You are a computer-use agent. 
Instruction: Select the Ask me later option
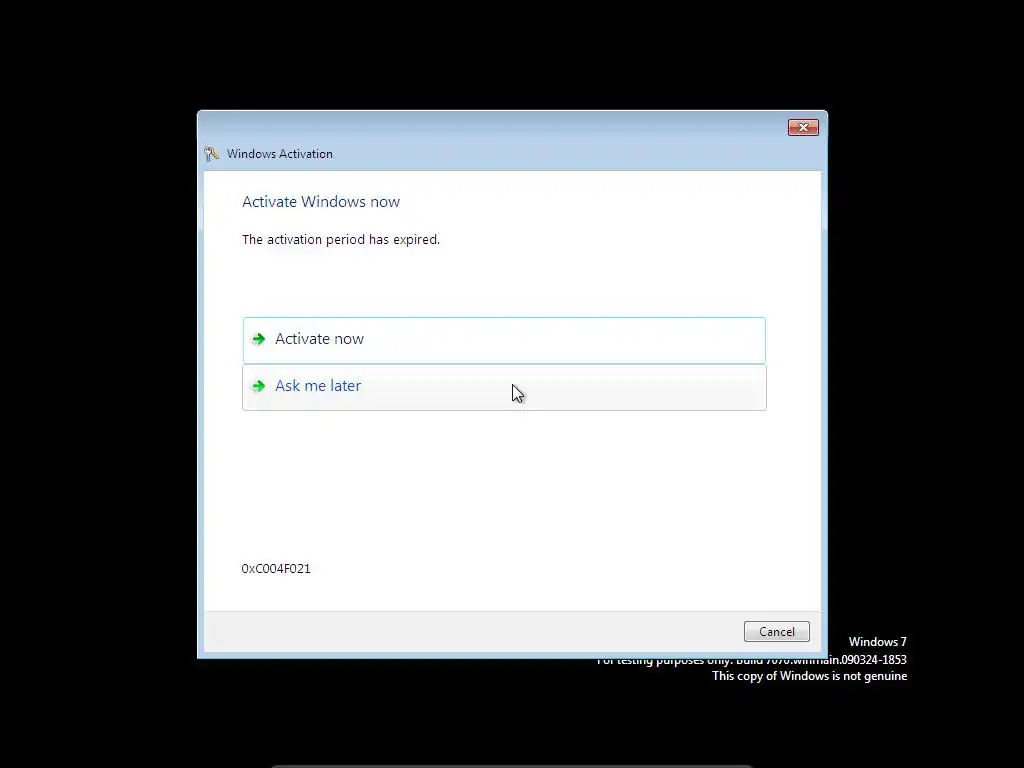(504, 387)
